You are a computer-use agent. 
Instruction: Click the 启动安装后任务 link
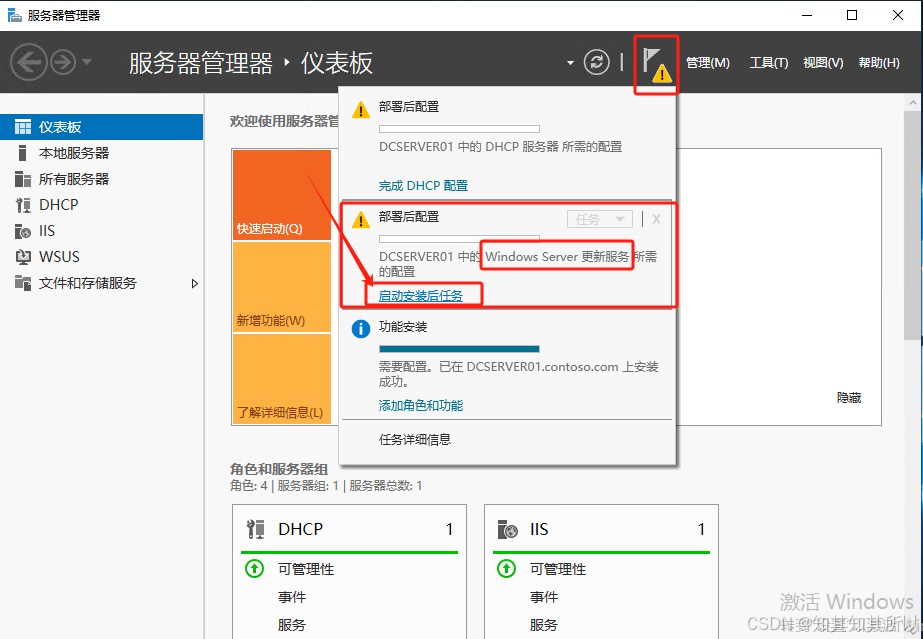click(x=421, y=296)
